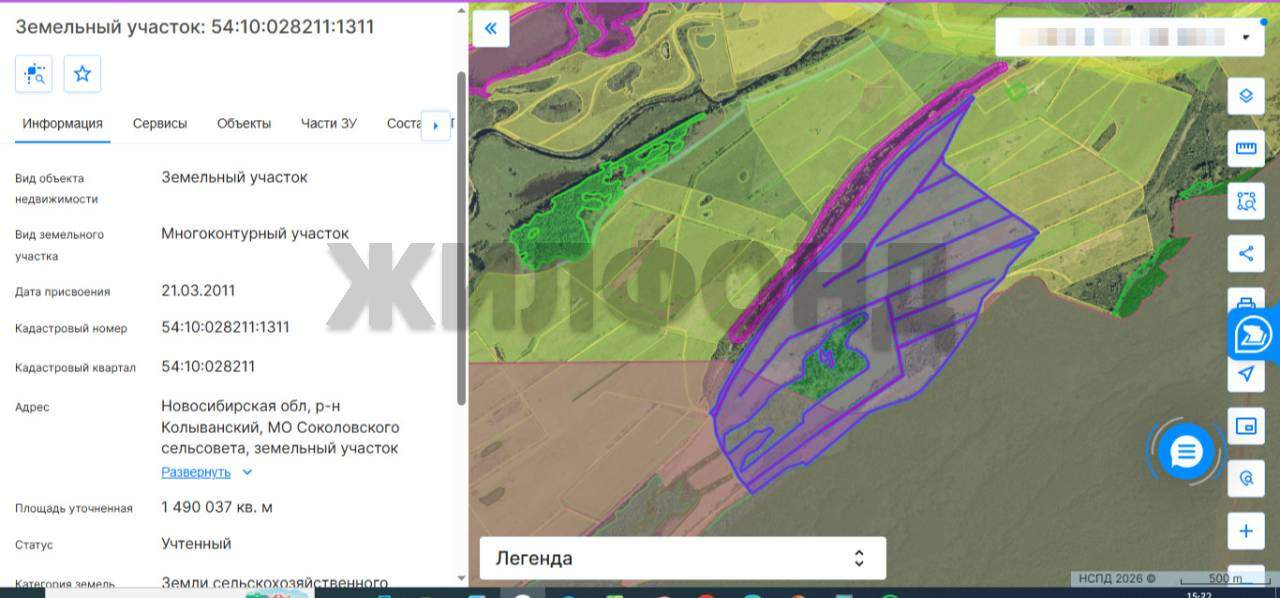Center the map on my location

[1246, 374]
